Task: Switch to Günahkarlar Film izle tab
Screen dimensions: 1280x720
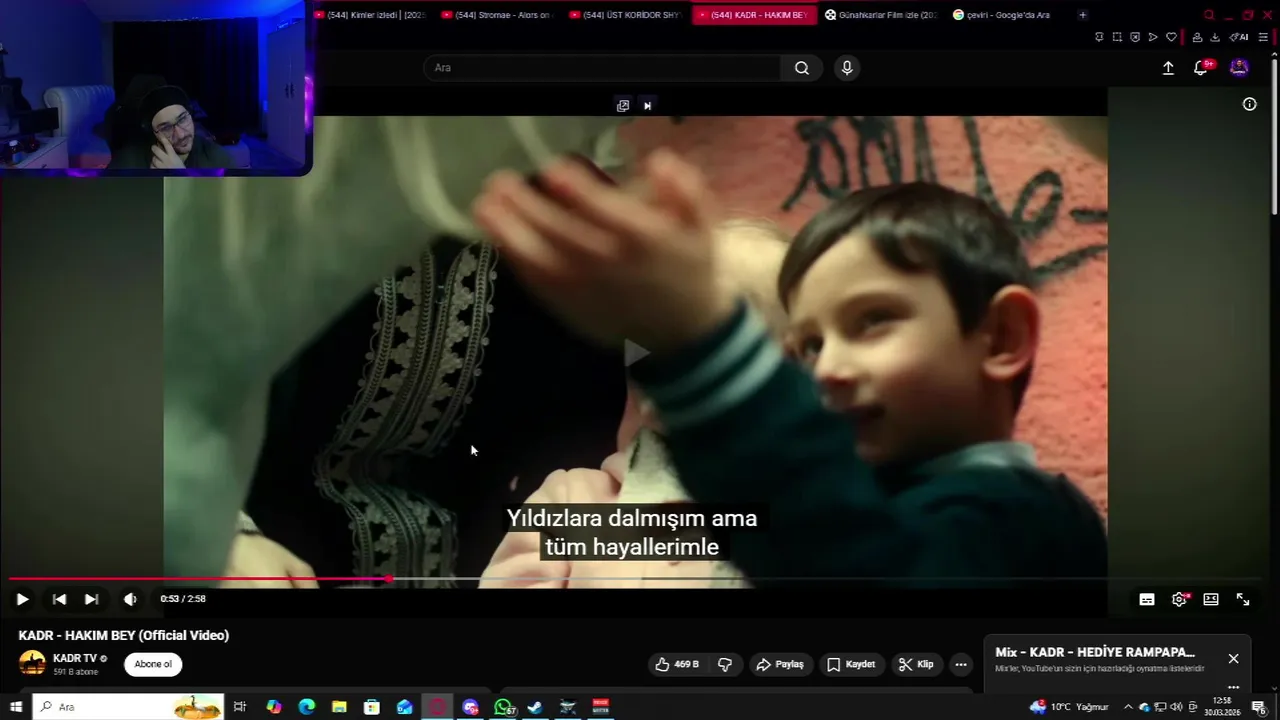Action: (881, 15)
